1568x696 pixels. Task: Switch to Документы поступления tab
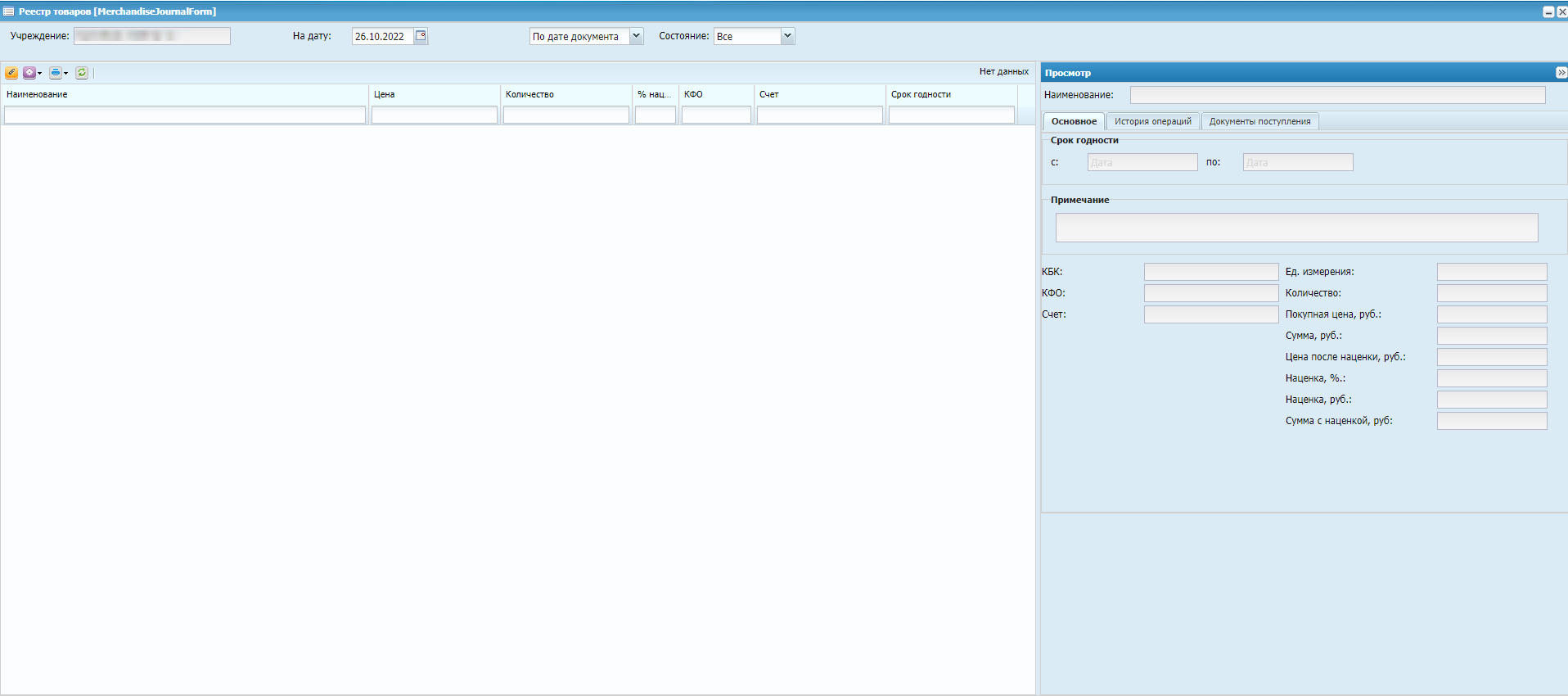pyautogui.click(x=1259, y=121)
